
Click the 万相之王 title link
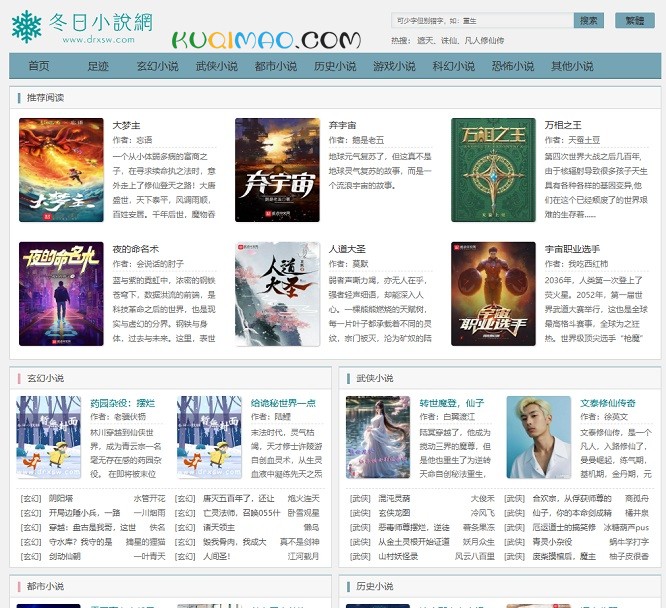[x=563, y=125]
